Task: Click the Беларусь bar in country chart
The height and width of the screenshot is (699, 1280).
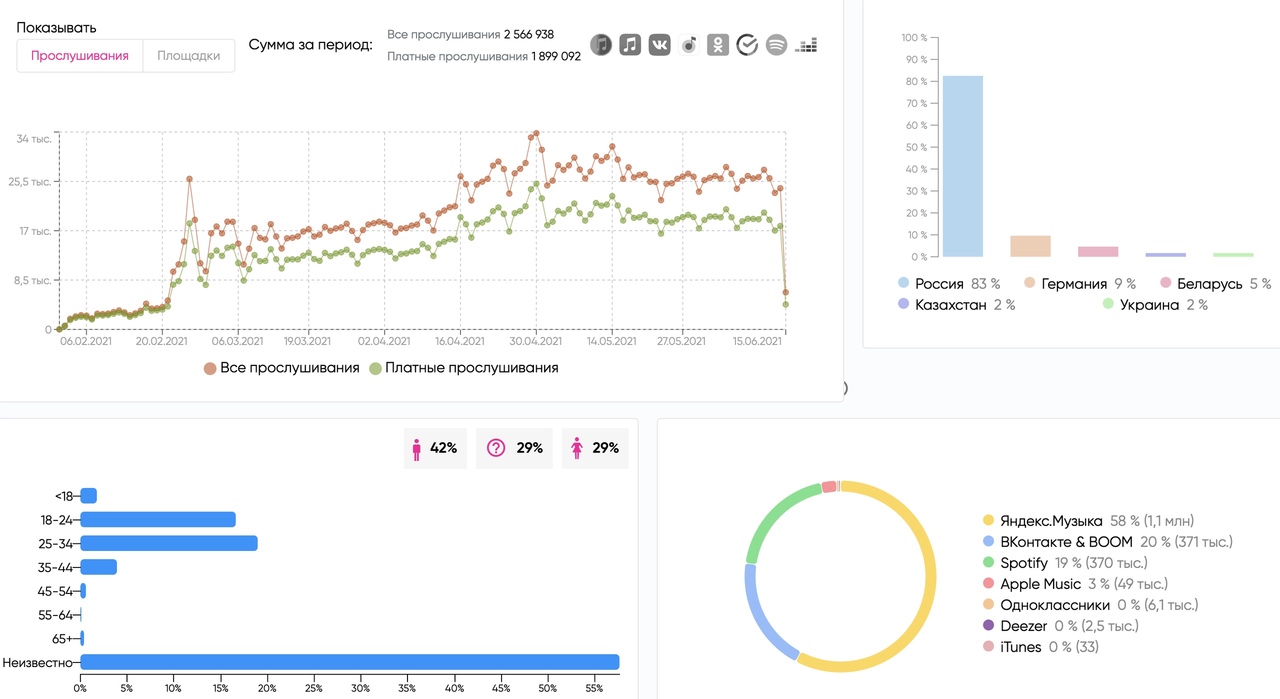Action: (x=1098, y=251)
